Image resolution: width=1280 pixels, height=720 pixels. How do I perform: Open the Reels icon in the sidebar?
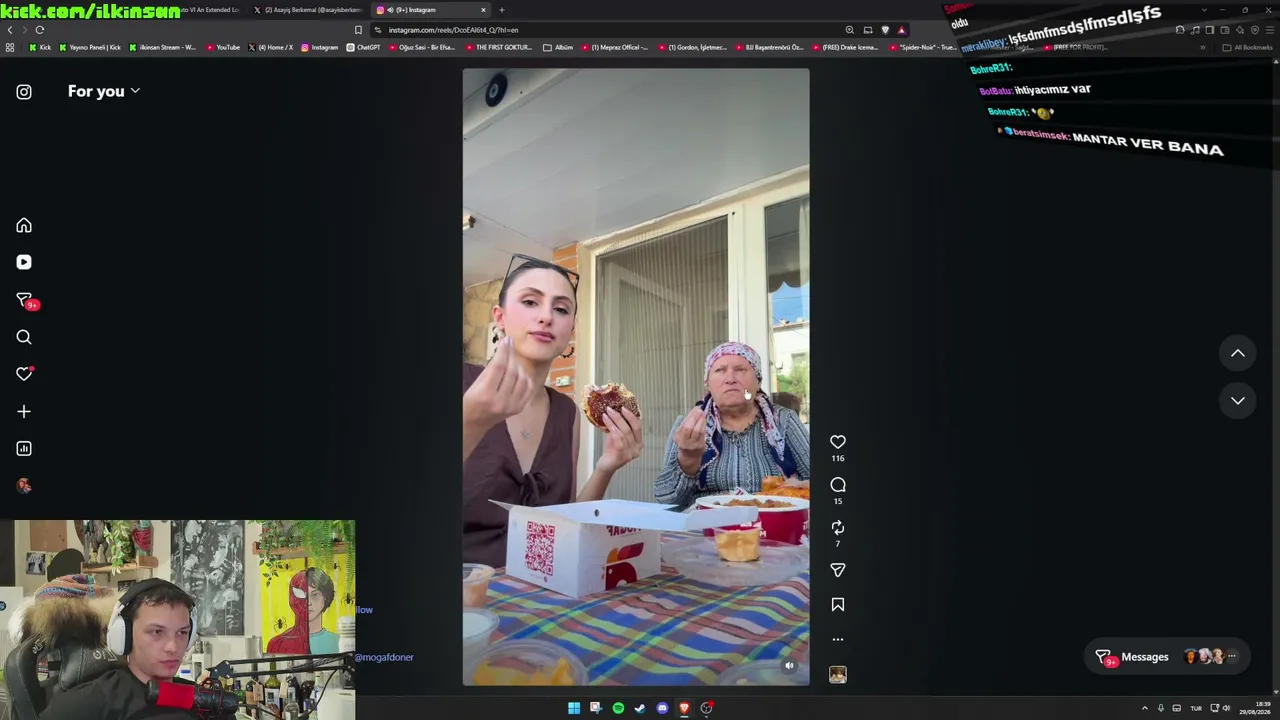coord(24,262)
